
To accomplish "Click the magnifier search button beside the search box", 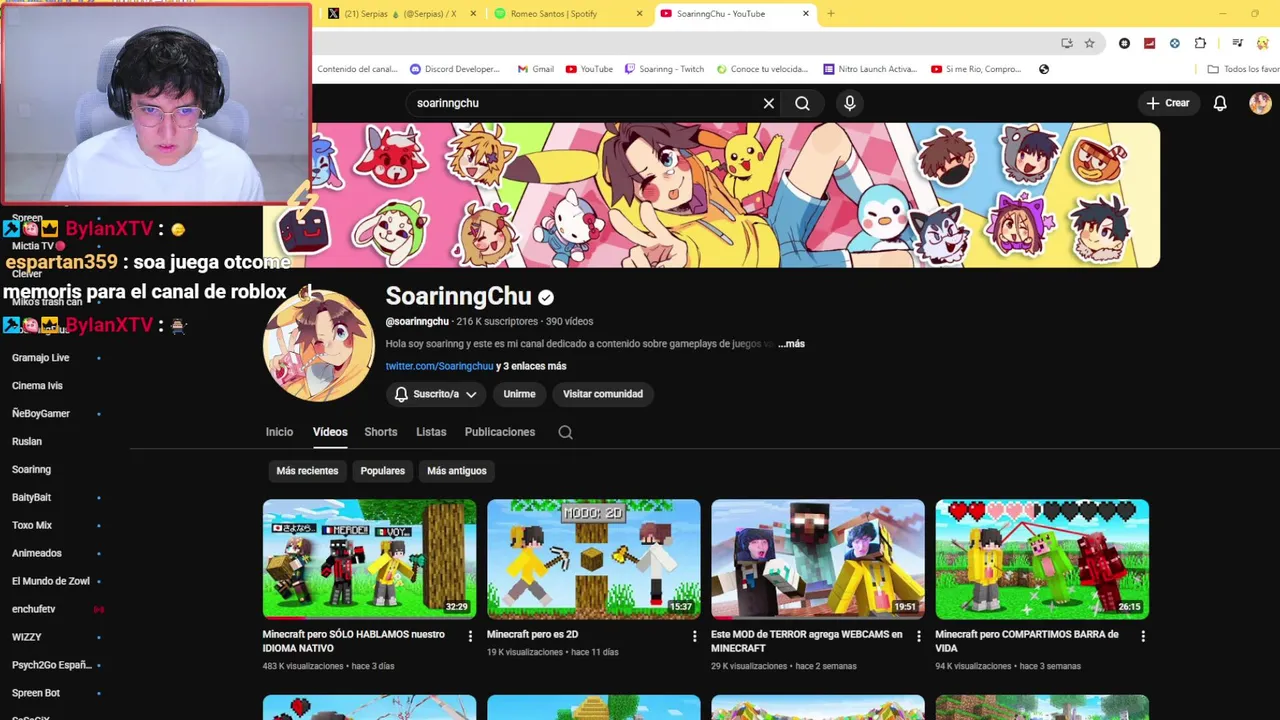I will (802, 103).
